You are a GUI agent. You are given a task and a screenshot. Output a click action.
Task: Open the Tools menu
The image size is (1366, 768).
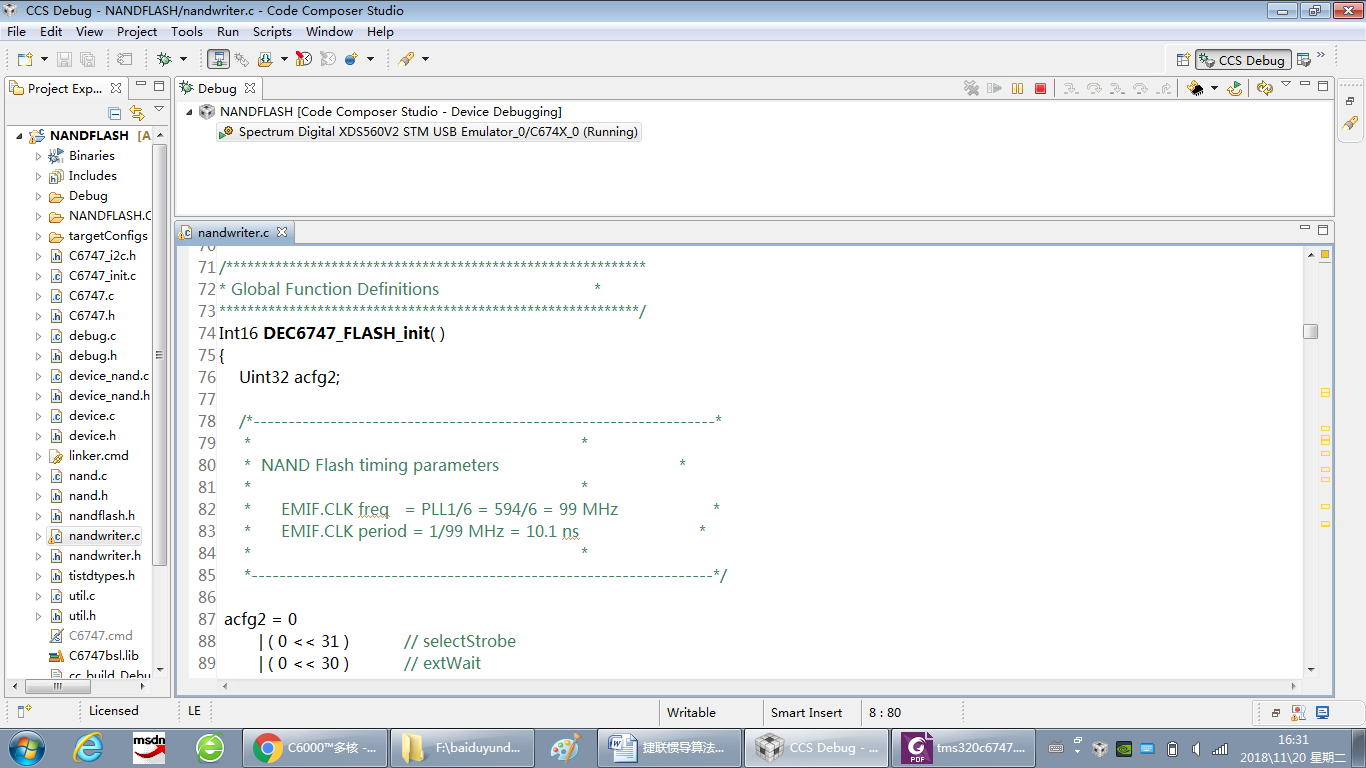pos(187,32)
